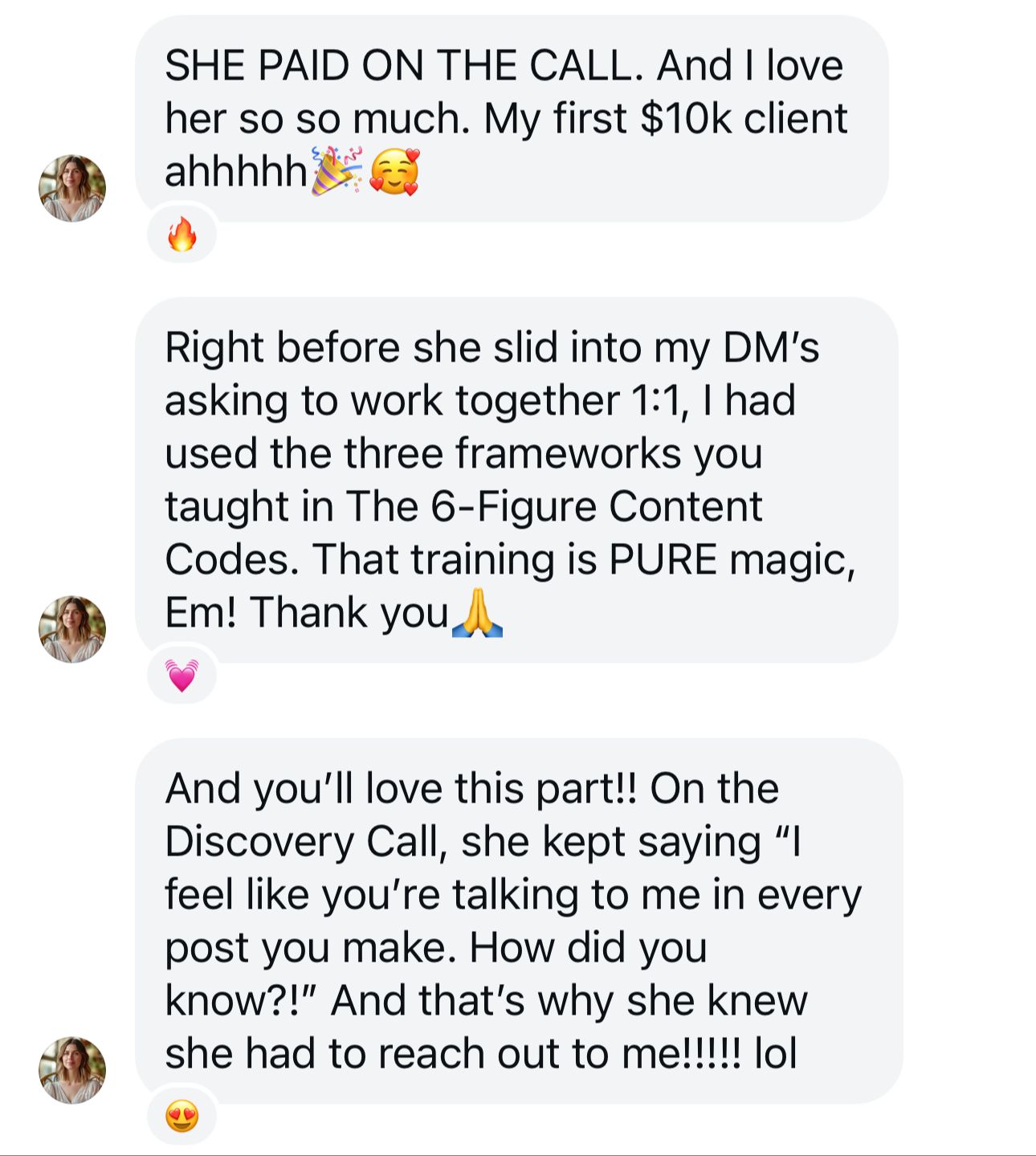The image size is (1036, 1156).
Task: Click the quoted text "How did you"
Action: click(588, 947)
